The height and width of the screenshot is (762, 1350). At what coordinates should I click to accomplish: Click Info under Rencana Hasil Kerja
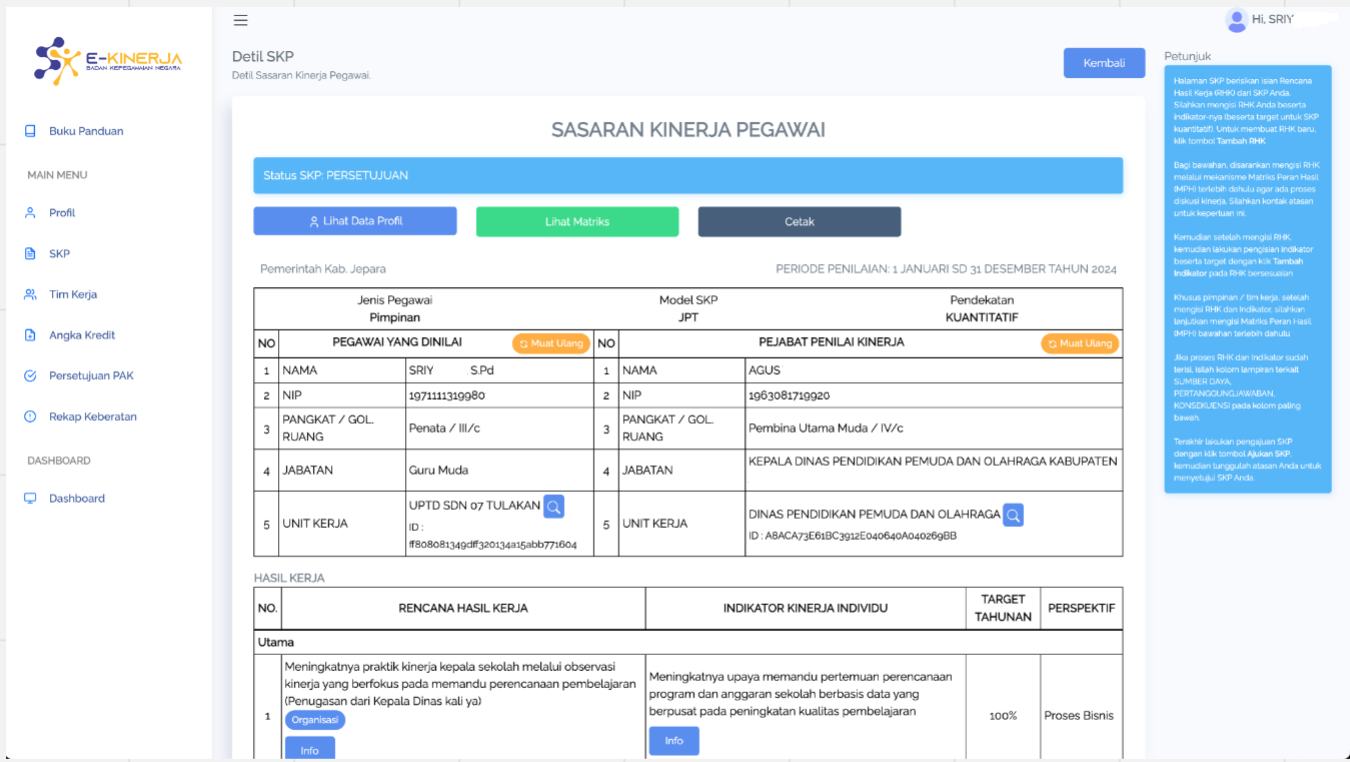tap(310, 749)
